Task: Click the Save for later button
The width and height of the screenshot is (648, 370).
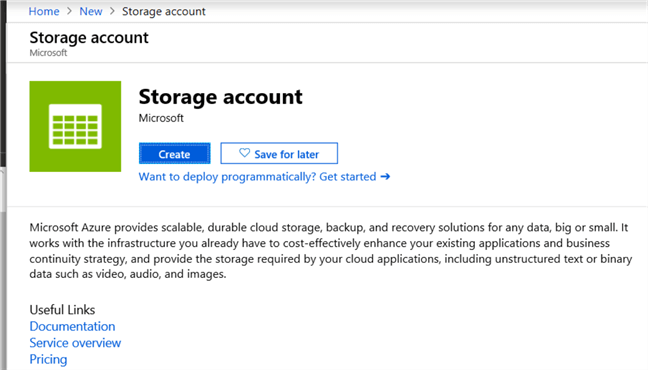Action: coord(279,153)
